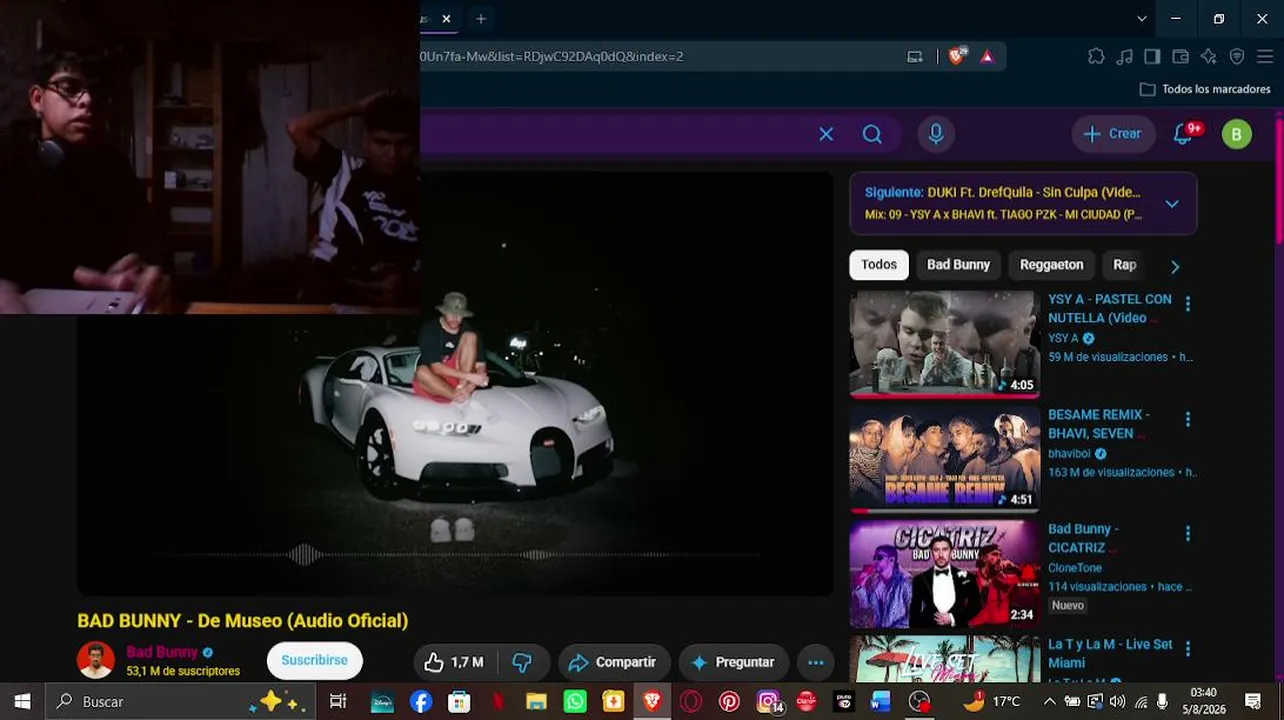The height and width of the screenshot is (720, 1284).
Task: Click the install app icon in address bar
Action: (x=914, y=56)
